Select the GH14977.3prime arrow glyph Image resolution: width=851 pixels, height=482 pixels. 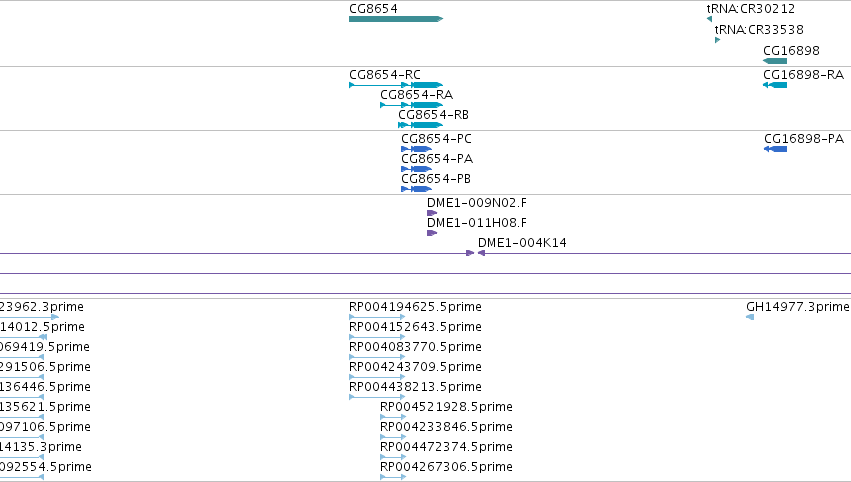[750, 317]
